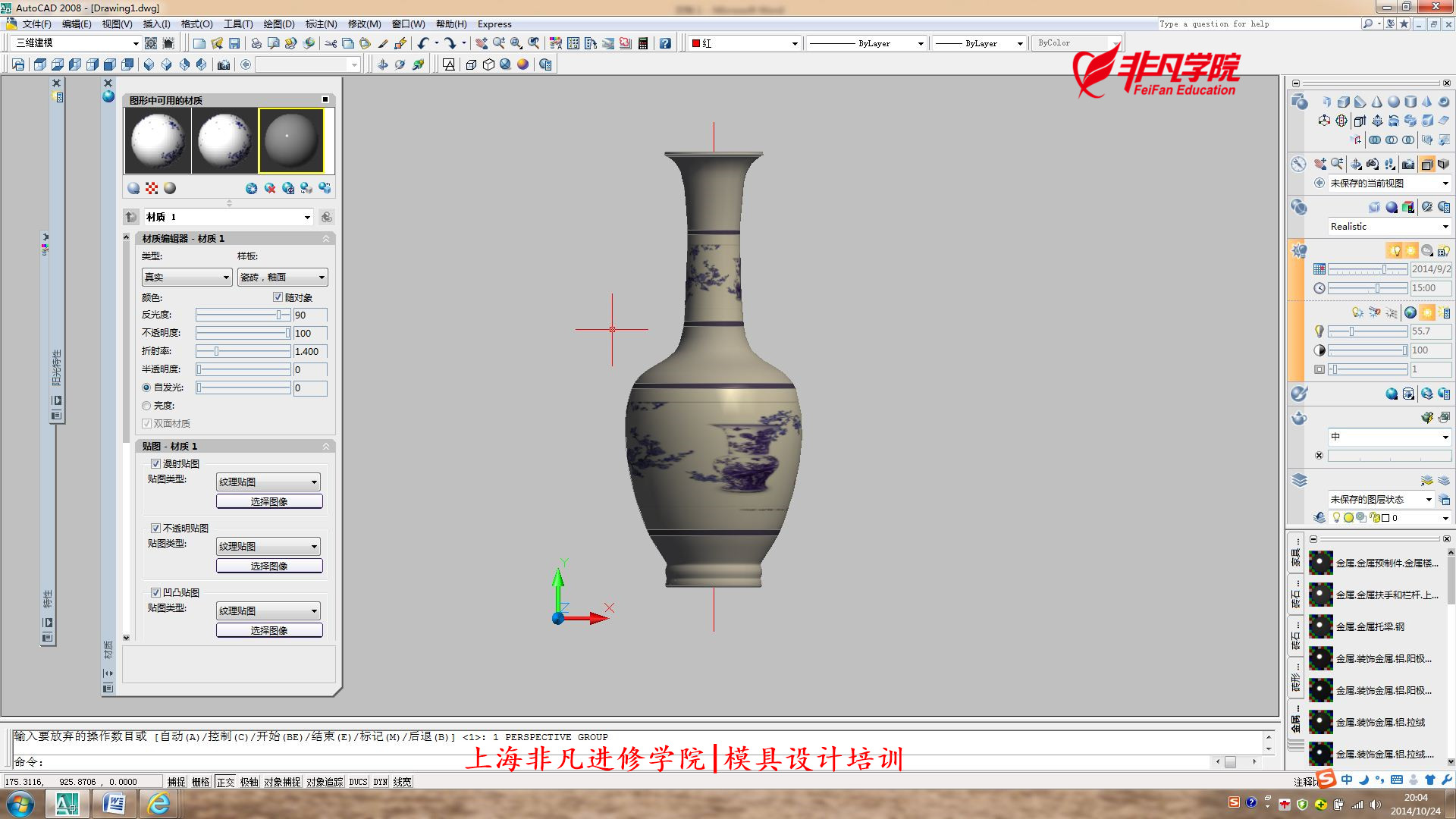Activate the Pan hand tool
This screenshot has width=1456, height=819.
click(x=481, y=44)
